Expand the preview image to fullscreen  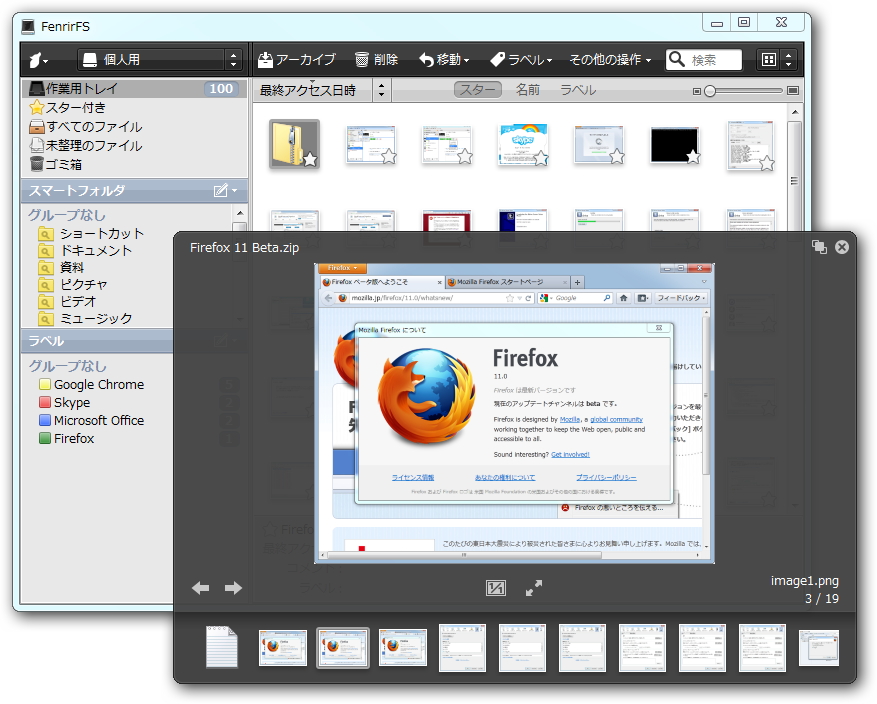534,590
